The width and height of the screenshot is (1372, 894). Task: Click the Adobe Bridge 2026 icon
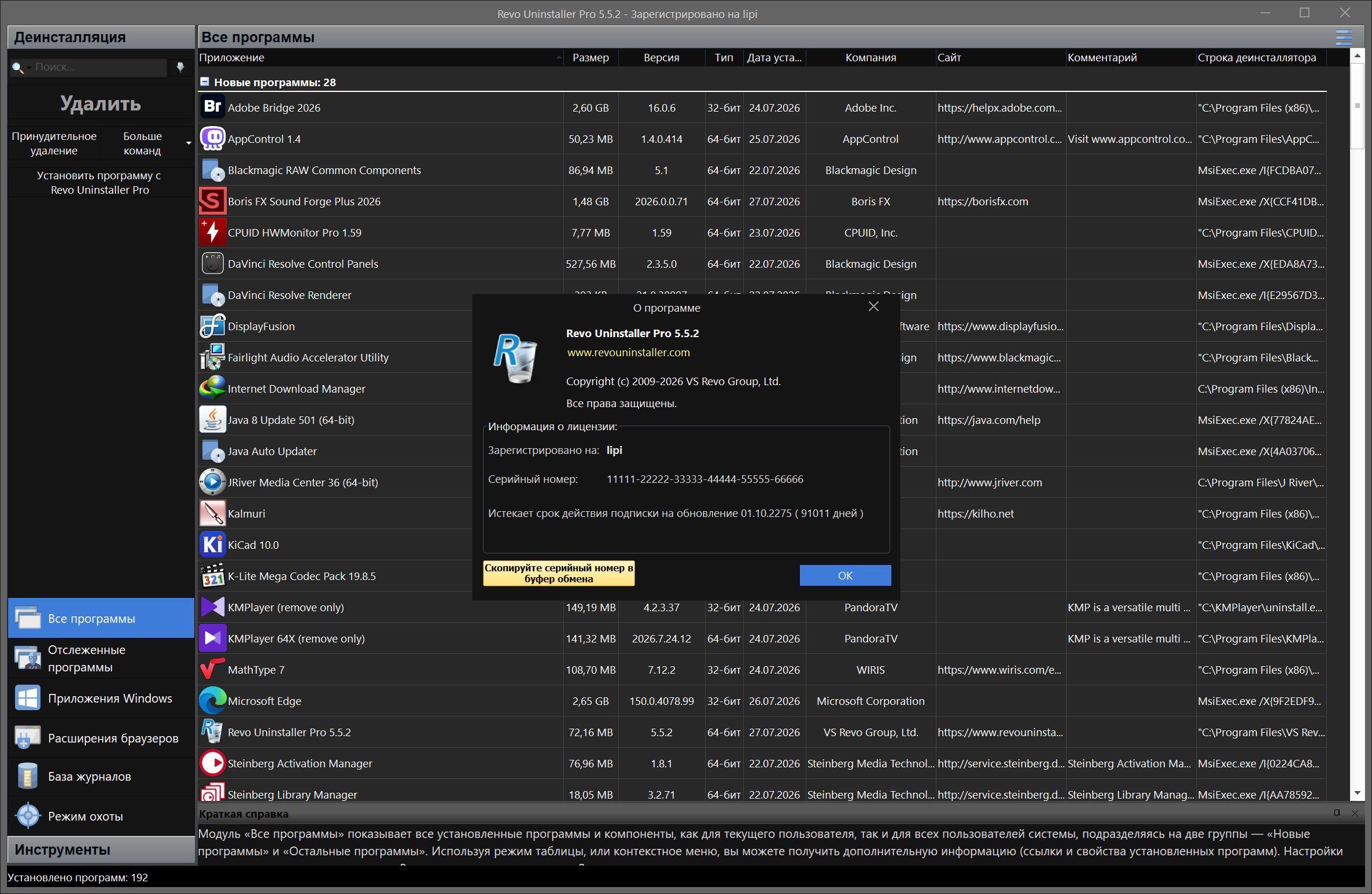(212, 108)
